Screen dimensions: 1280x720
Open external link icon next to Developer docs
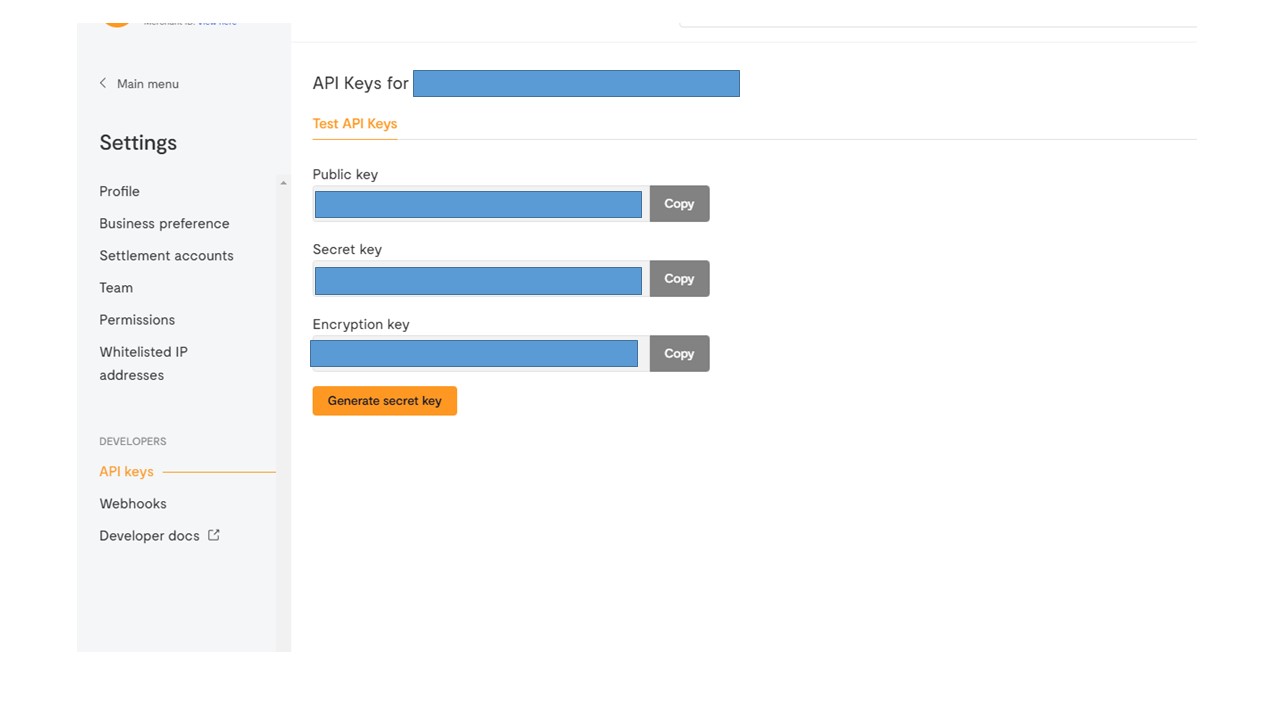pyautogui.click(x=213, y=535)
